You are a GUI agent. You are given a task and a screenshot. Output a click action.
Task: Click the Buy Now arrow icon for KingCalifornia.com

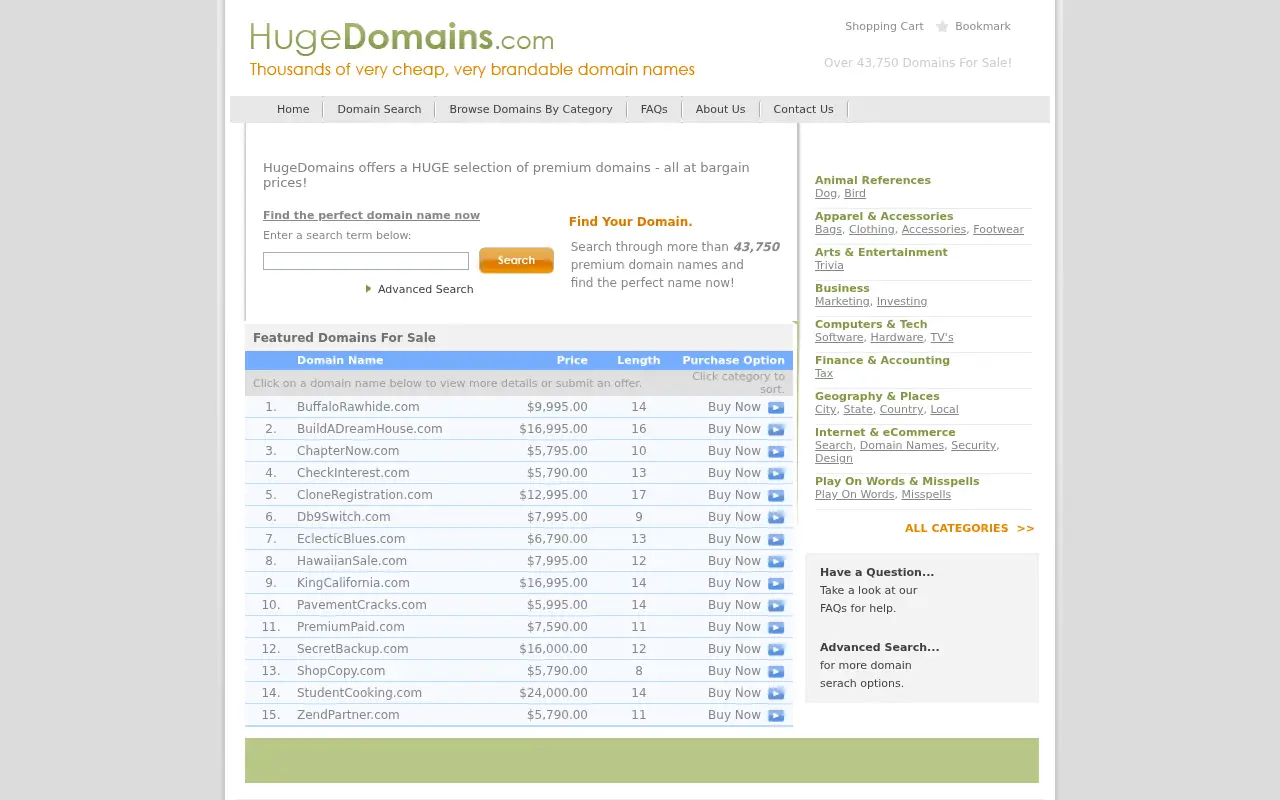[x=776, y=583]
